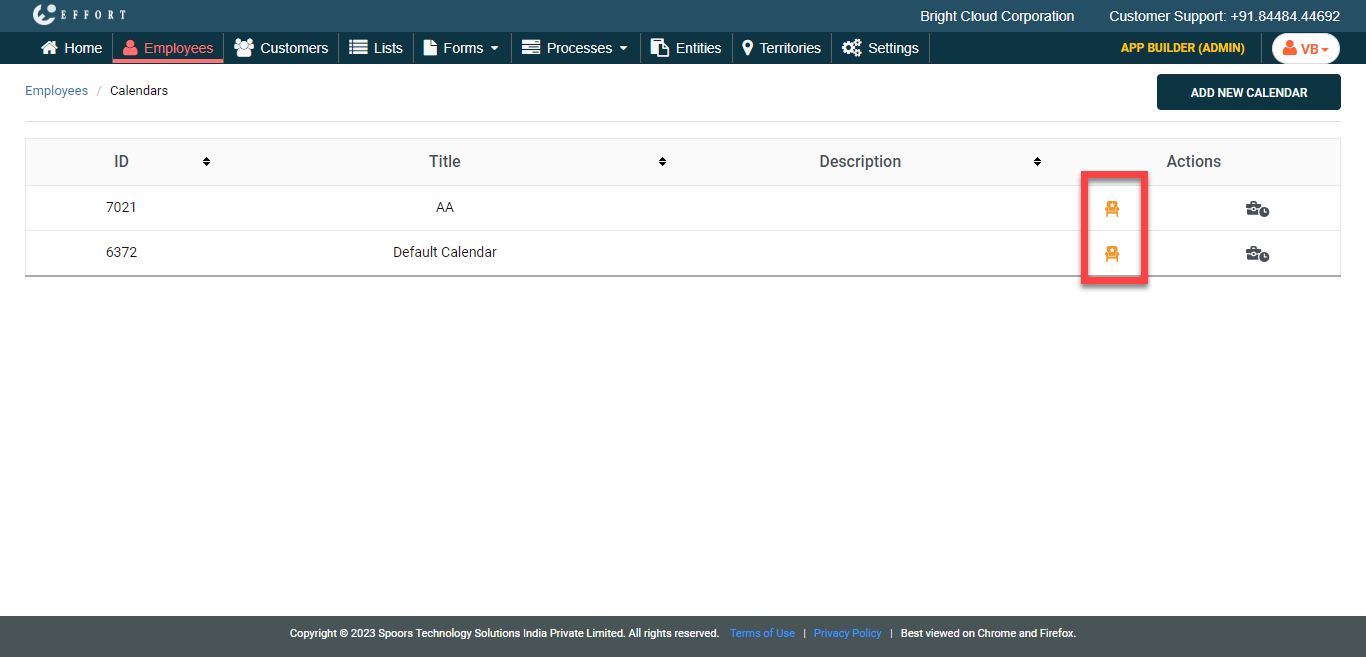Open Terms of Use footer link
Image resolution: width=1366 pixels, height=657 pixels.
[762, 633]
